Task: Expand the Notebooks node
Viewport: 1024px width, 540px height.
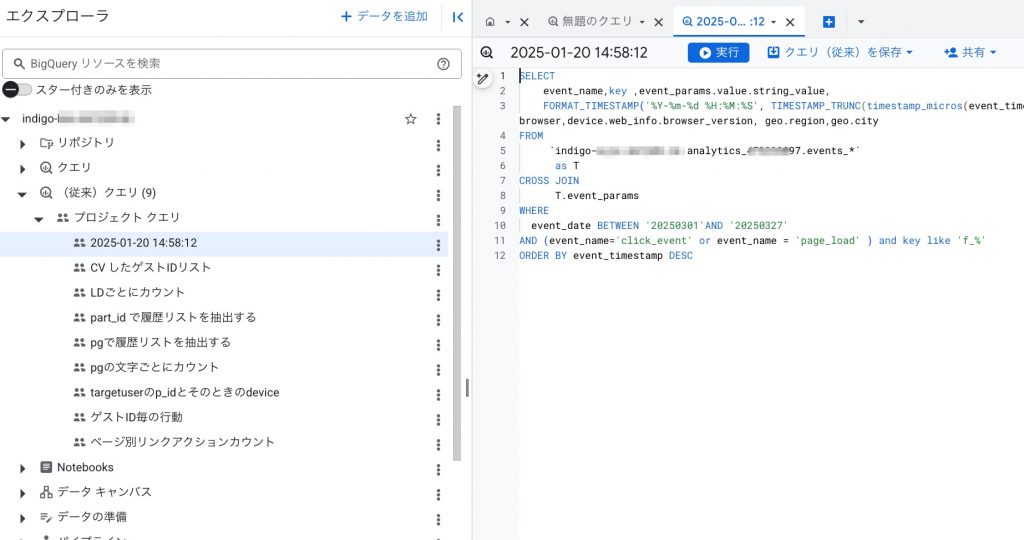Action: [x=23, y=468]
